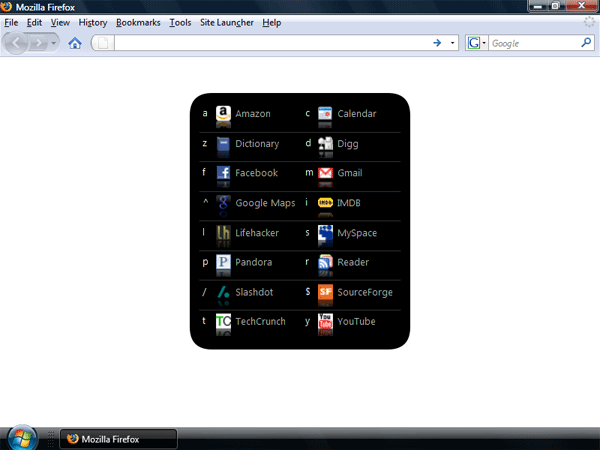Open the Gmail envelope icon
This screenshot has height=450, width=600.
click(x=325, y=173)
